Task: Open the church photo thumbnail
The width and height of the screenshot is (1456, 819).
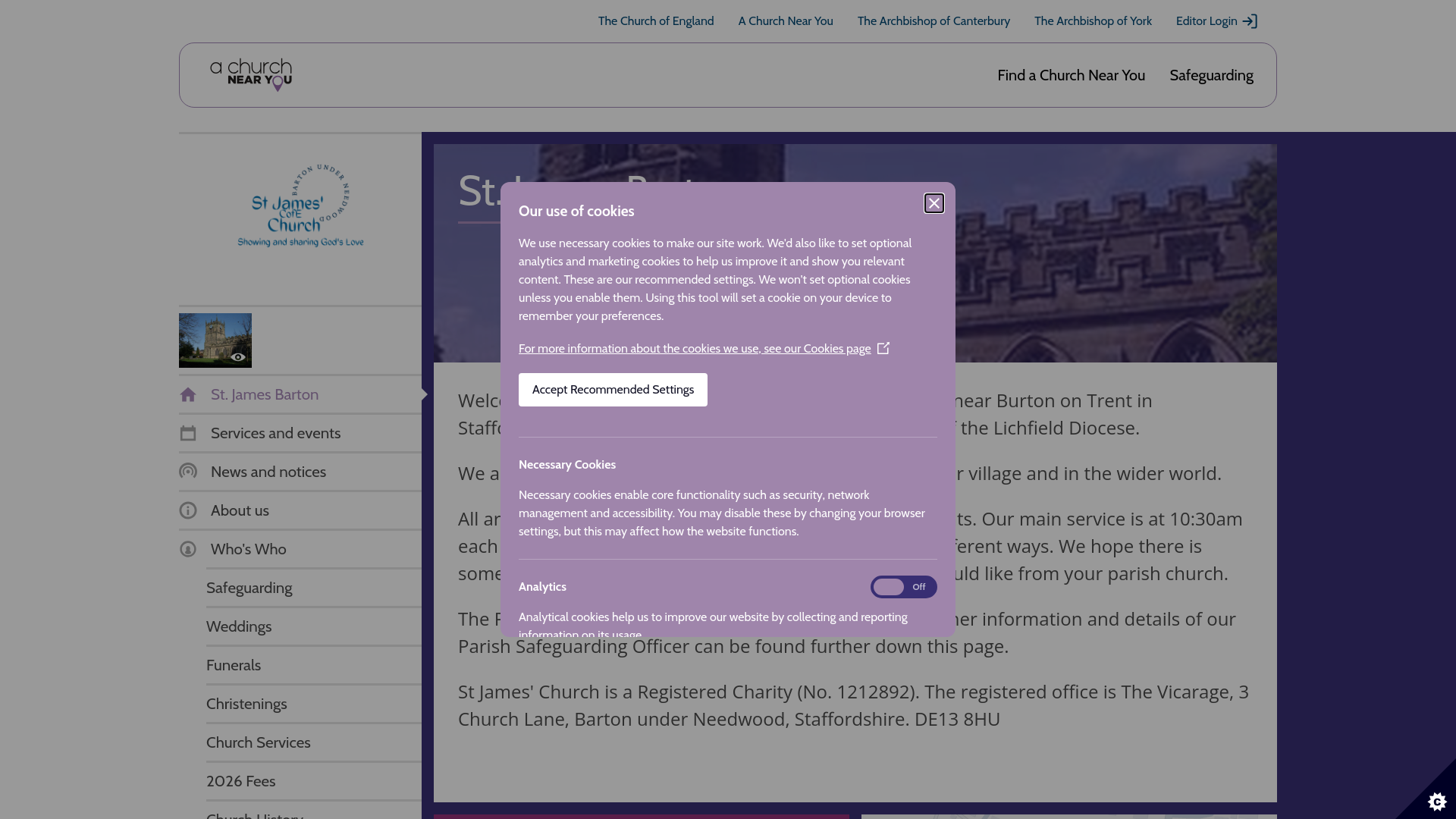Action: tap(215, 340)
